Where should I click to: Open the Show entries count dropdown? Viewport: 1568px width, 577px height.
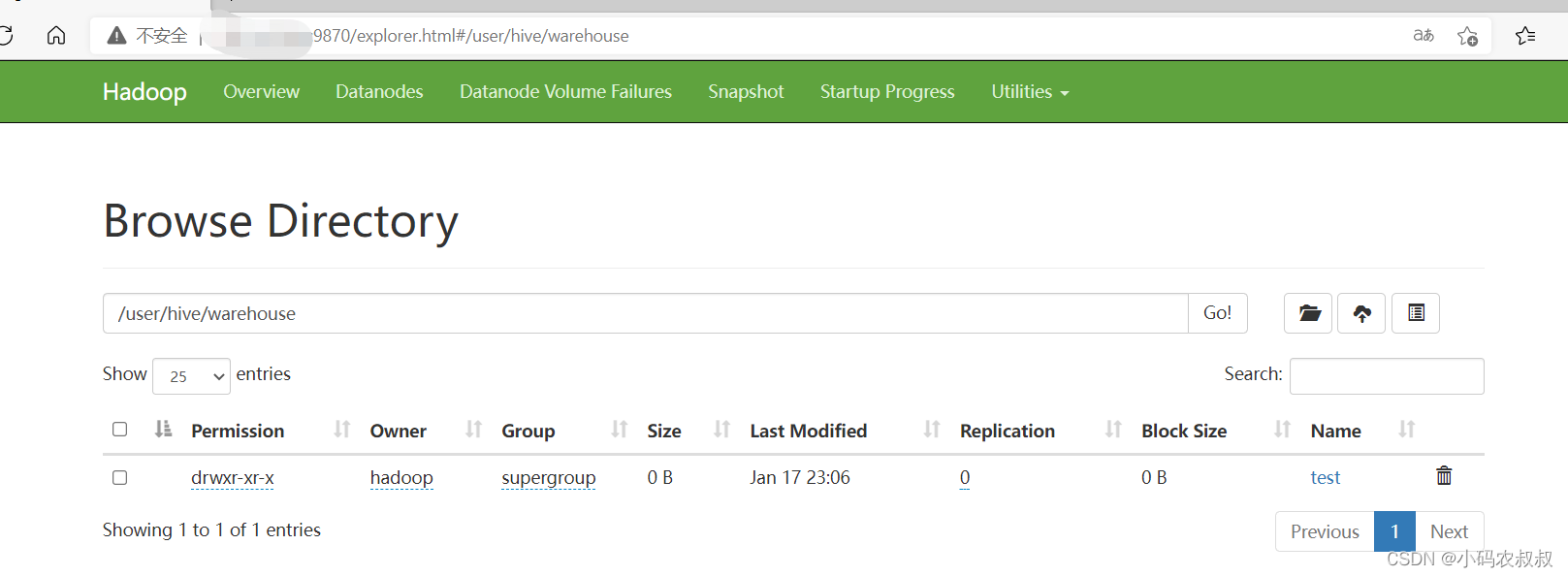point(191,376)
